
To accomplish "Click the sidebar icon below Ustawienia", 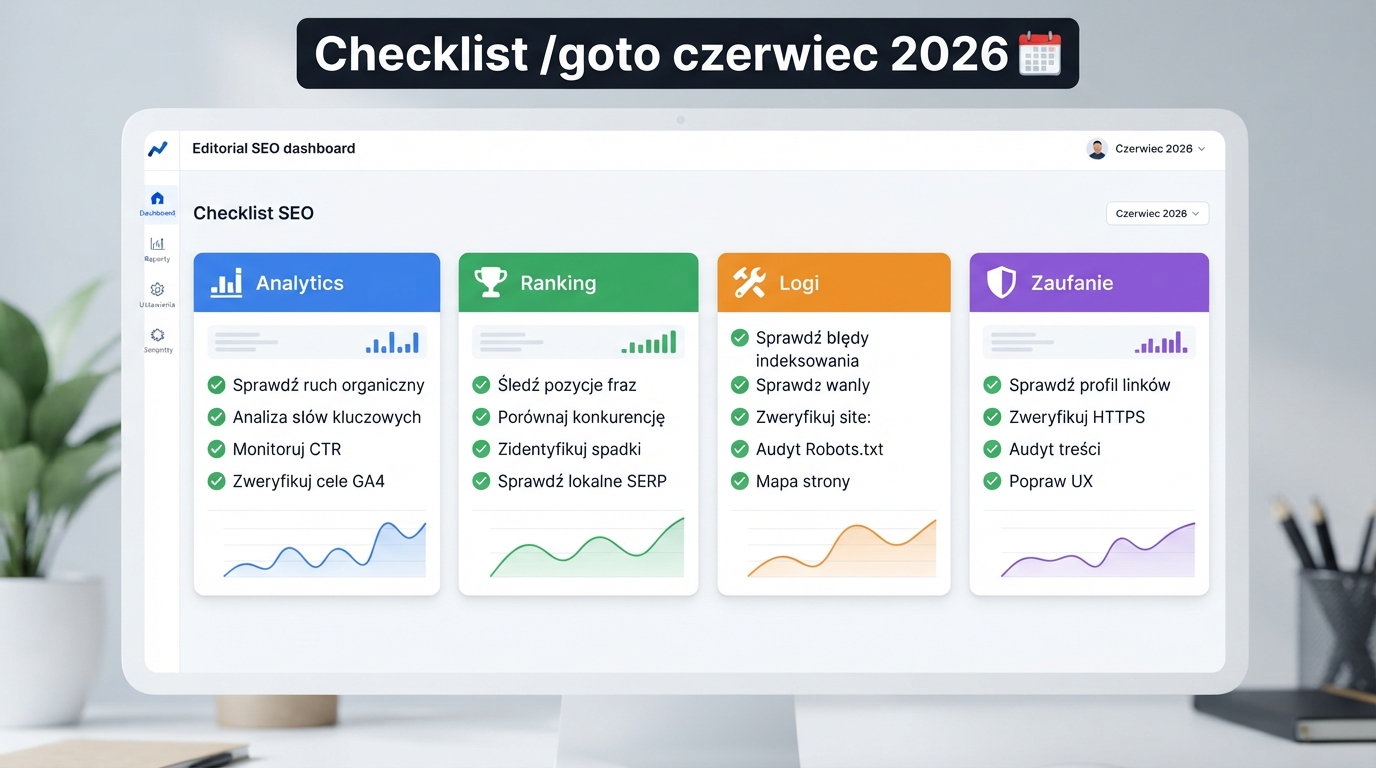I will coord(157,335).
